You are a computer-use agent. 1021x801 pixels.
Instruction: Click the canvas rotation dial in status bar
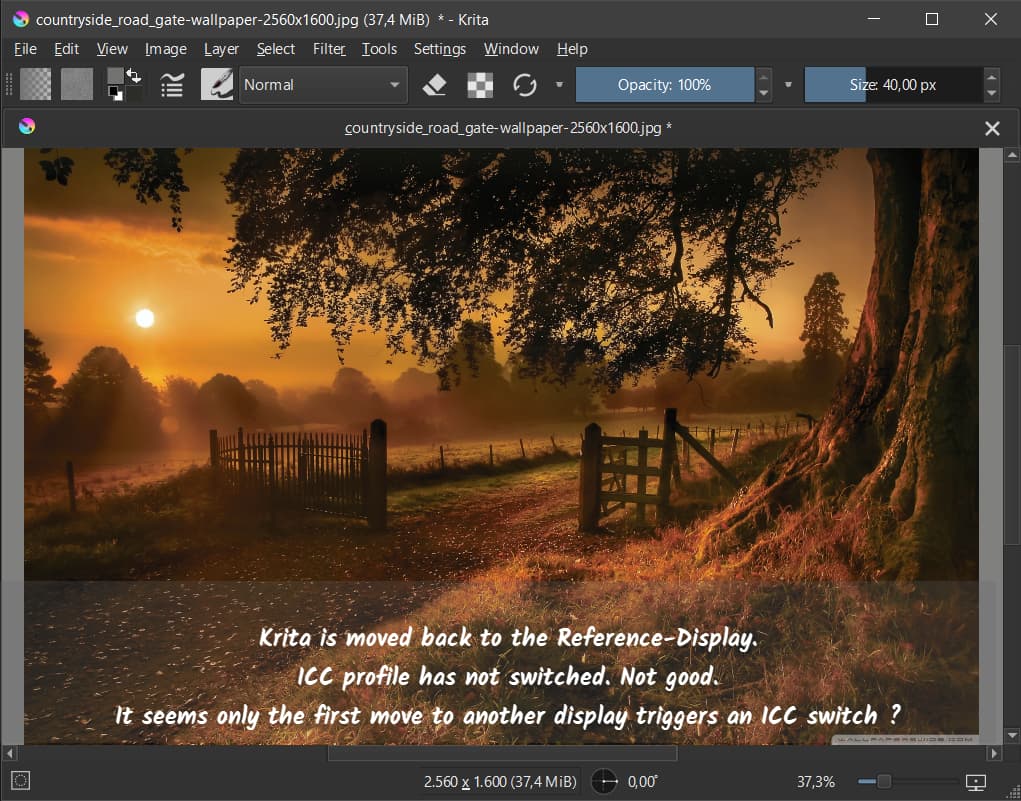[604, 781]
